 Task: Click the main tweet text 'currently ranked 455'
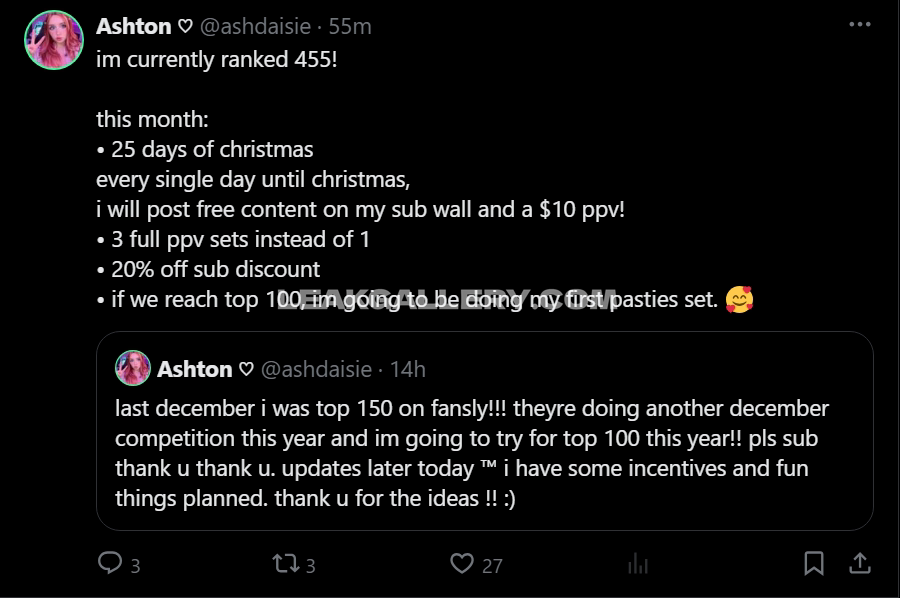pos(216,59)
